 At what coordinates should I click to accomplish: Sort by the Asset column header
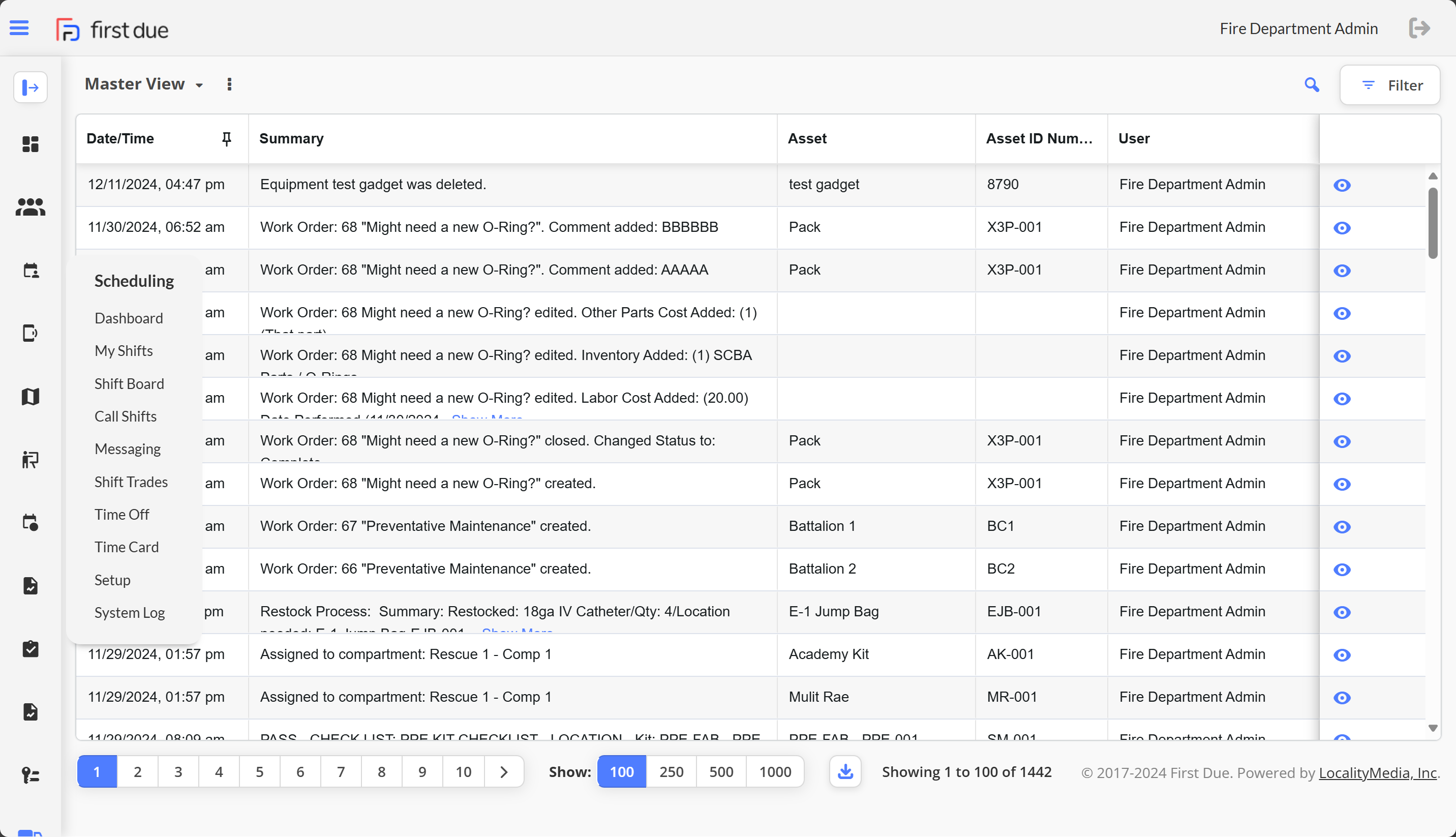807,138
